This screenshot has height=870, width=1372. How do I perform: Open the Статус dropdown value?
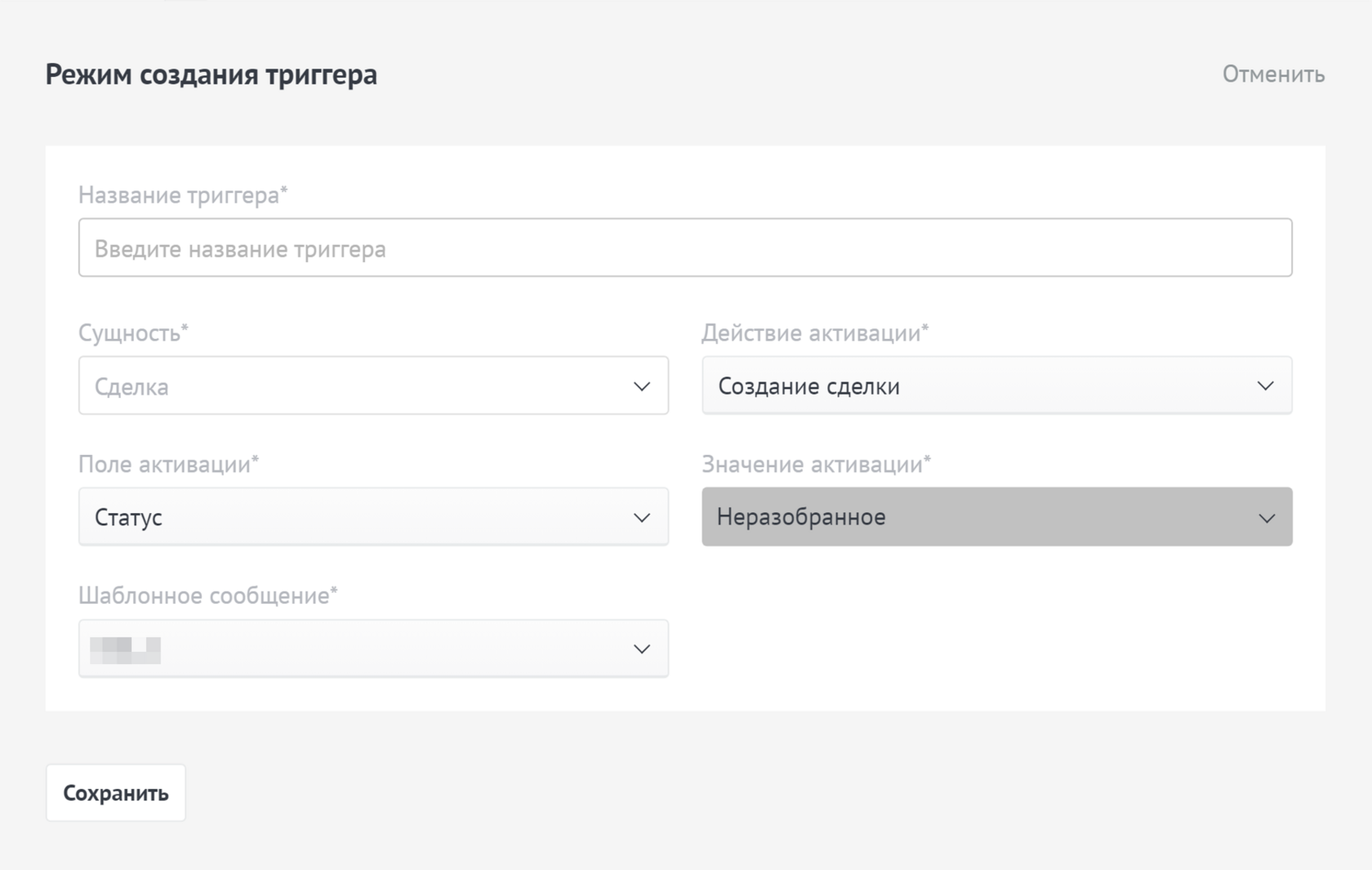point(128,518)
